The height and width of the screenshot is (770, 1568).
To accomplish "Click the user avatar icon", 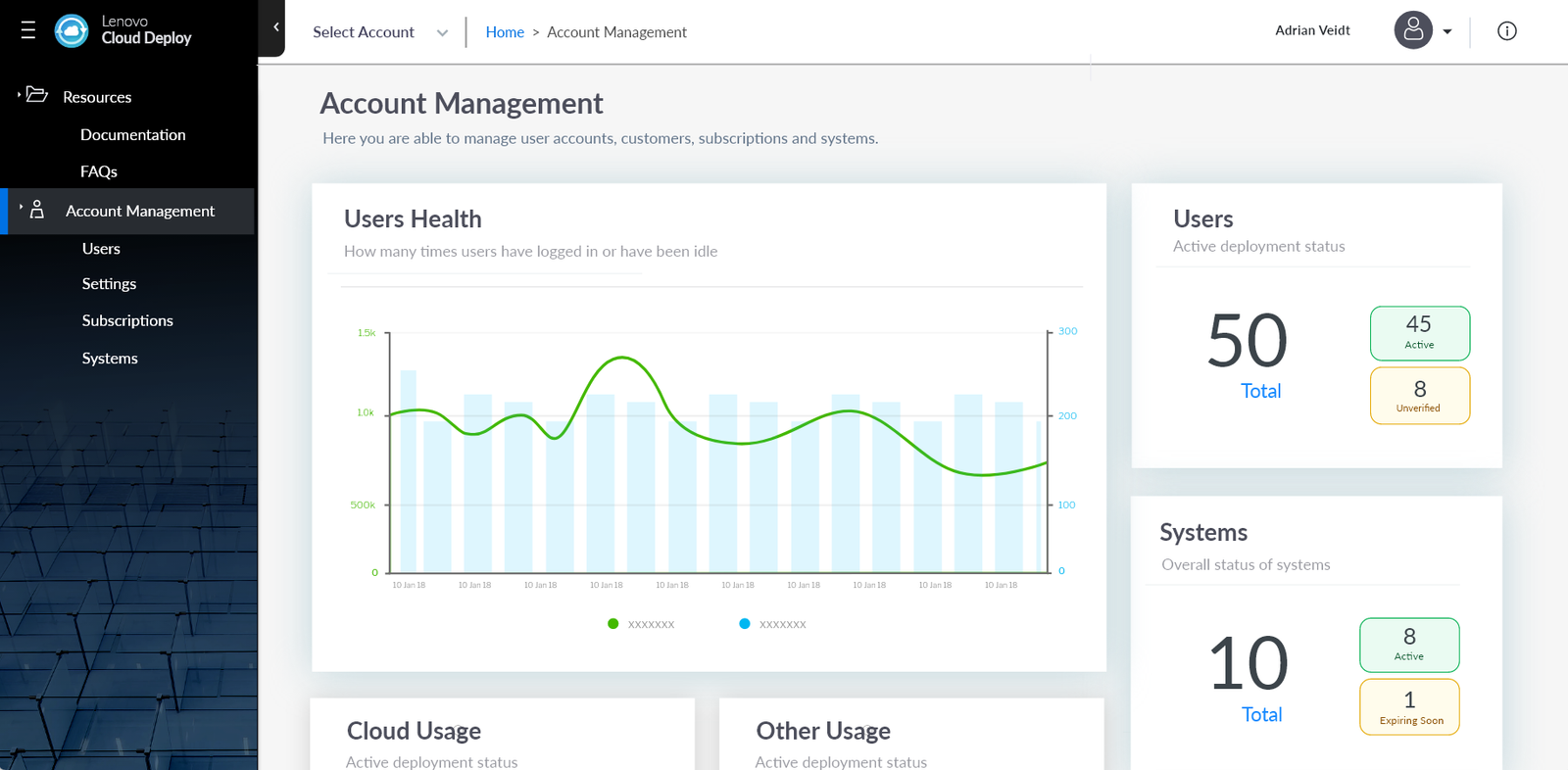I will 1412,30.
